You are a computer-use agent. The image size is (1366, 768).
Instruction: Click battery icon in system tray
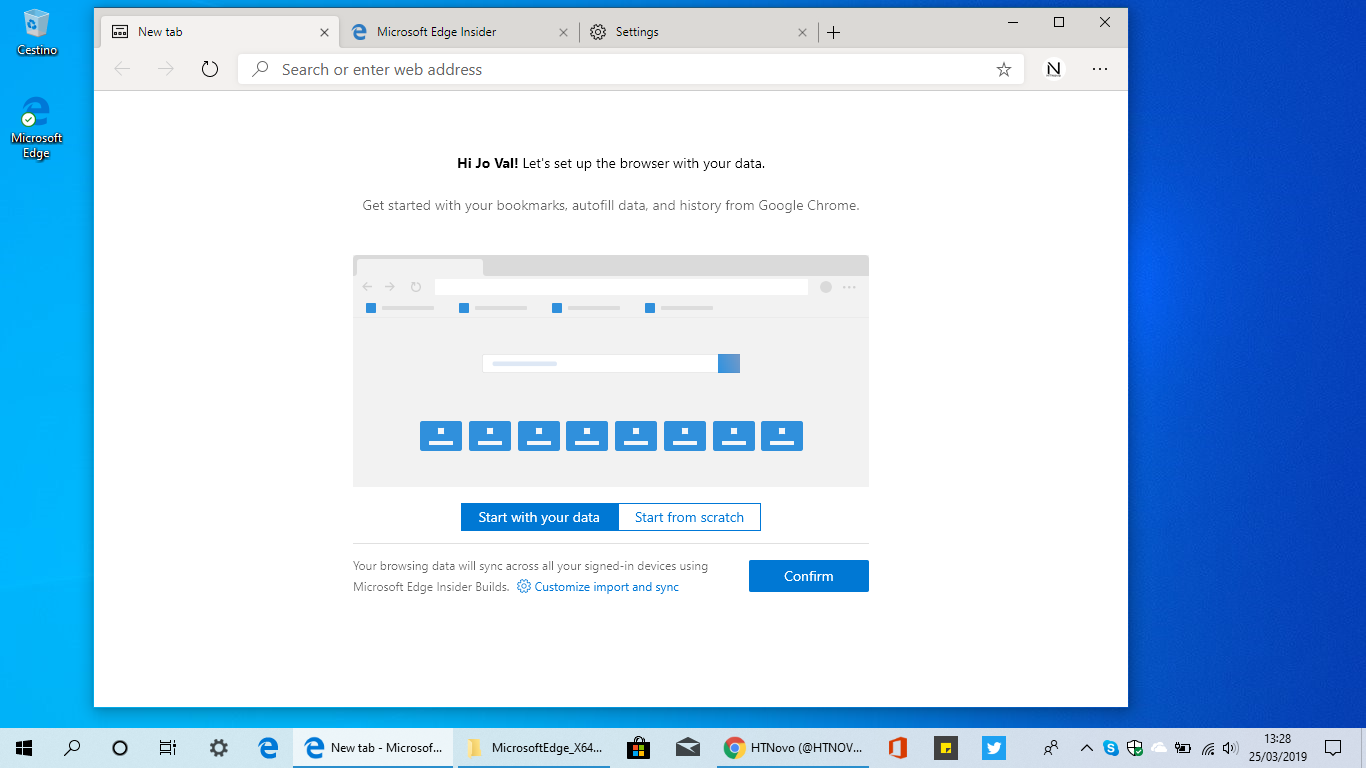pos(1183,747)
